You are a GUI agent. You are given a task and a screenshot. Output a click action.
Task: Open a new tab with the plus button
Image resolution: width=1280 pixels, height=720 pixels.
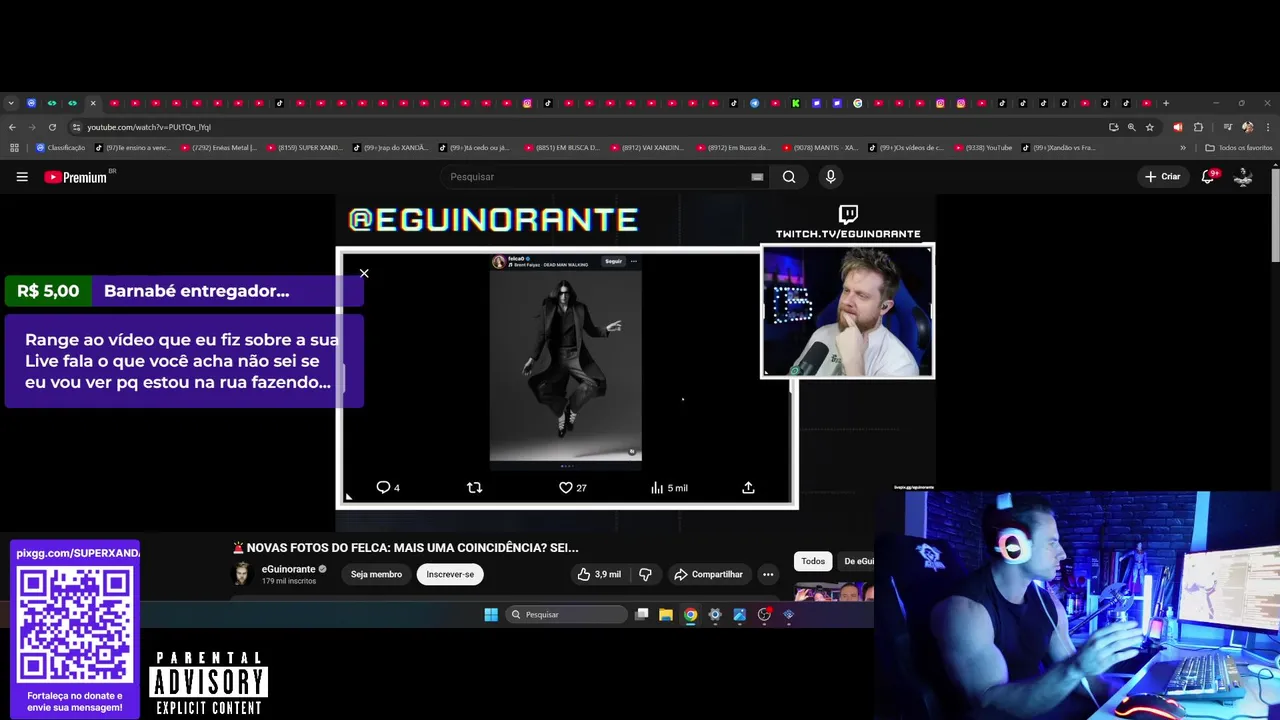point(1166,103)
